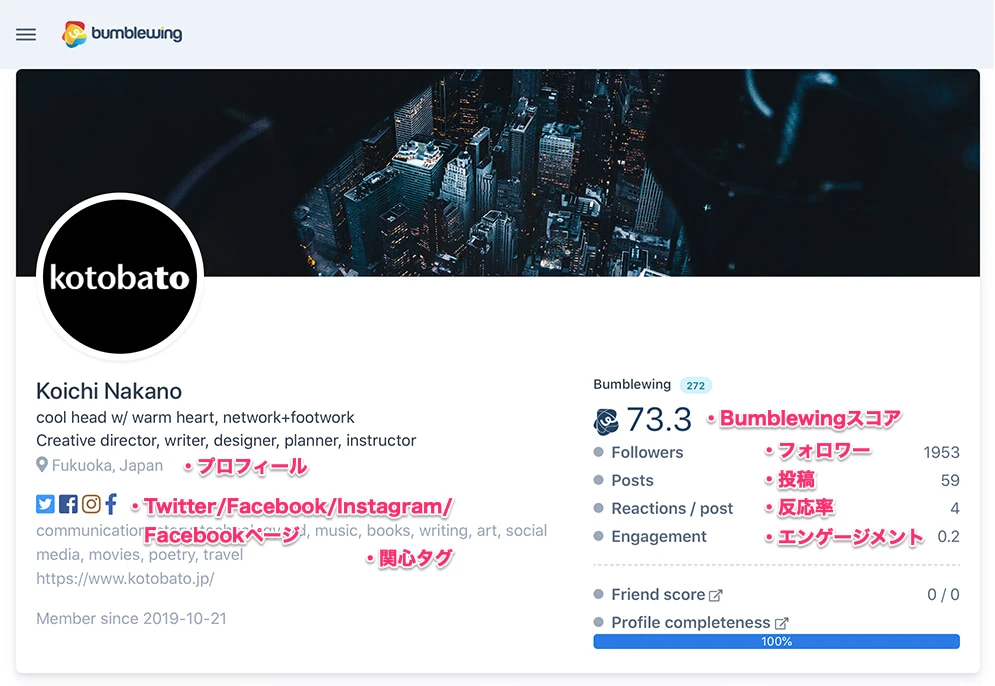This screenshot has width=995, height=686.
Task: Click the Engagement stat row
Action: click(776, 537)
